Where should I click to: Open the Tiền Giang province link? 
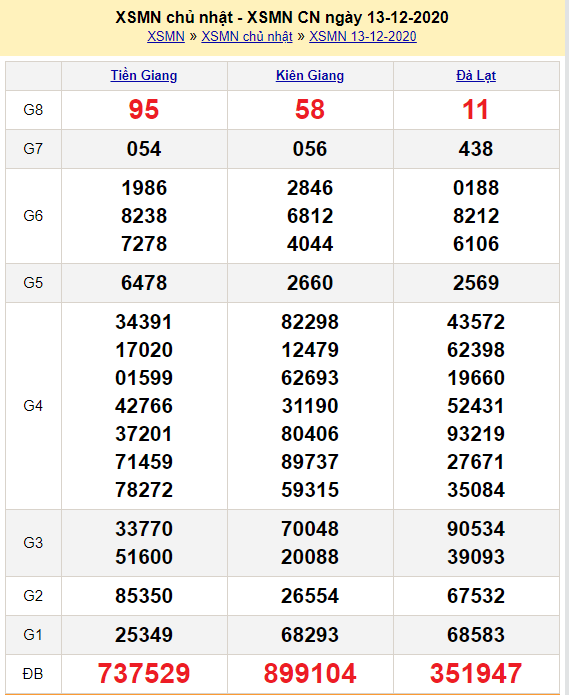144,75
